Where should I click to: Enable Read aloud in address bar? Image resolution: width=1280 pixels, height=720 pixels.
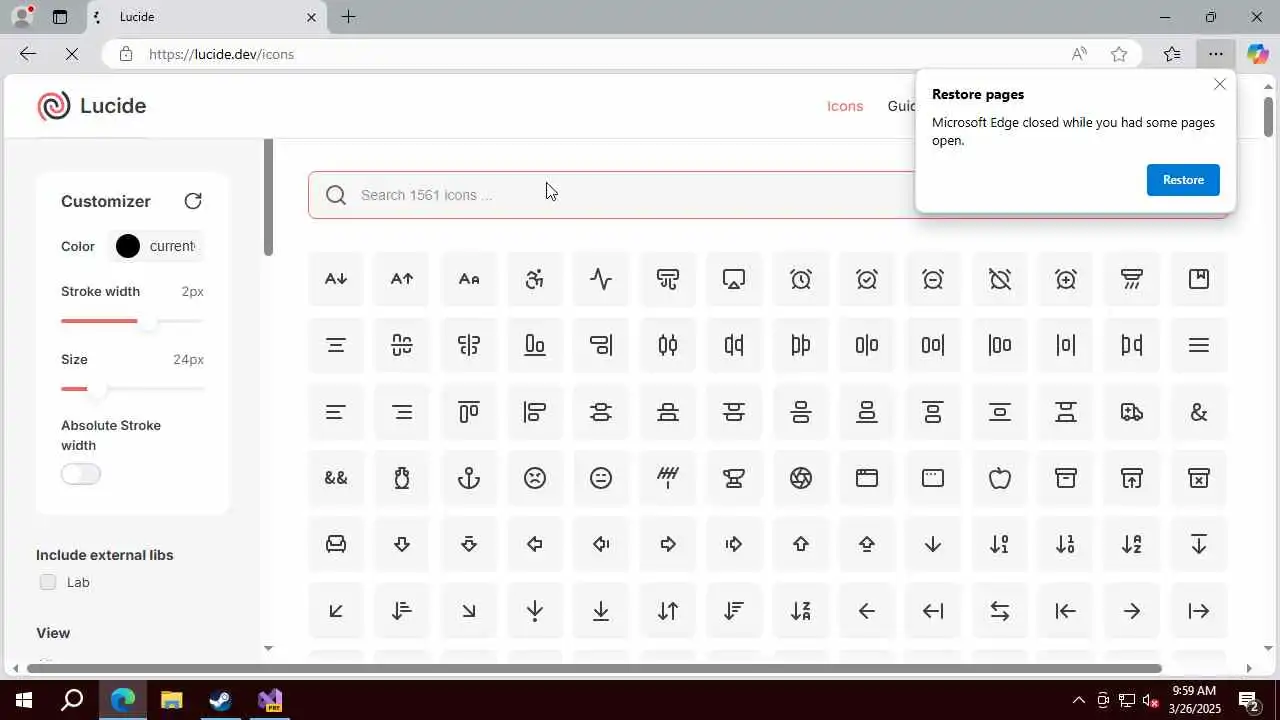[x=1079, y=54]
